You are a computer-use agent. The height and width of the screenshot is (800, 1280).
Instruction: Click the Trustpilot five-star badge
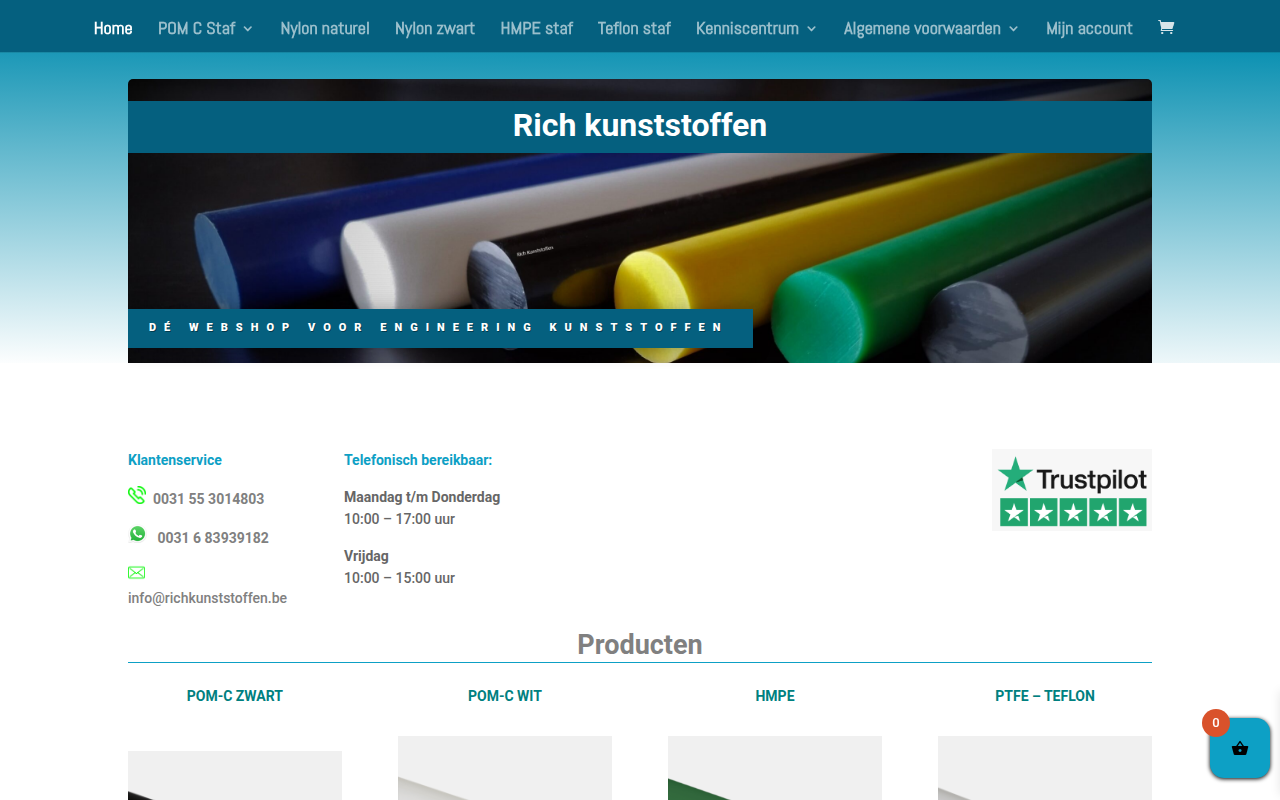click(1072, 489)
